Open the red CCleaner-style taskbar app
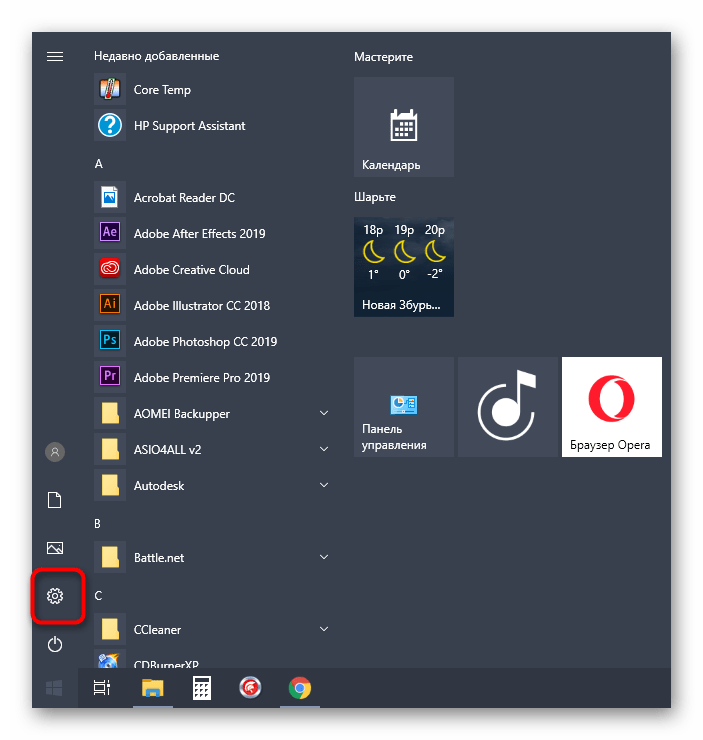Screen dimensions: 703x740 [x=250, y=688]
